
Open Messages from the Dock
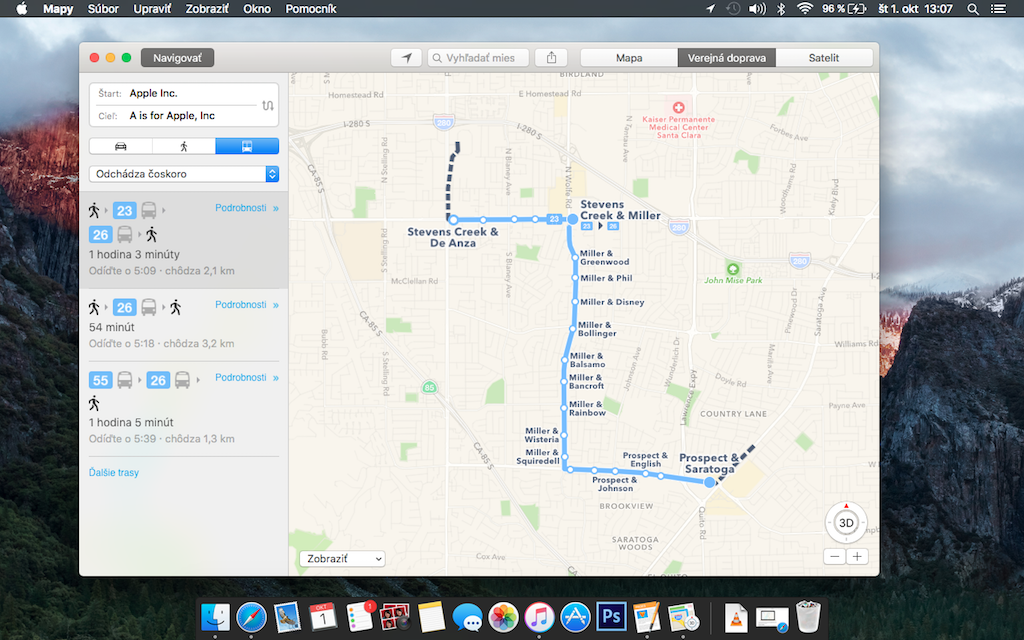click(x=467, y=616)
